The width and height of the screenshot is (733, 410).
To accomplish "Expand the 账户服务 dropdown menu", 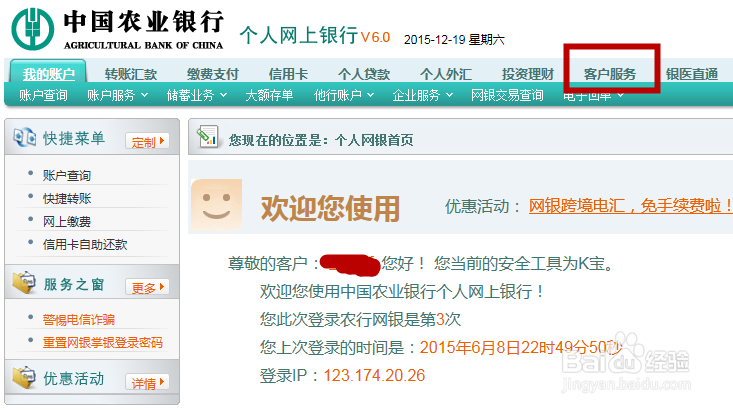I will (x=117, y=95).
